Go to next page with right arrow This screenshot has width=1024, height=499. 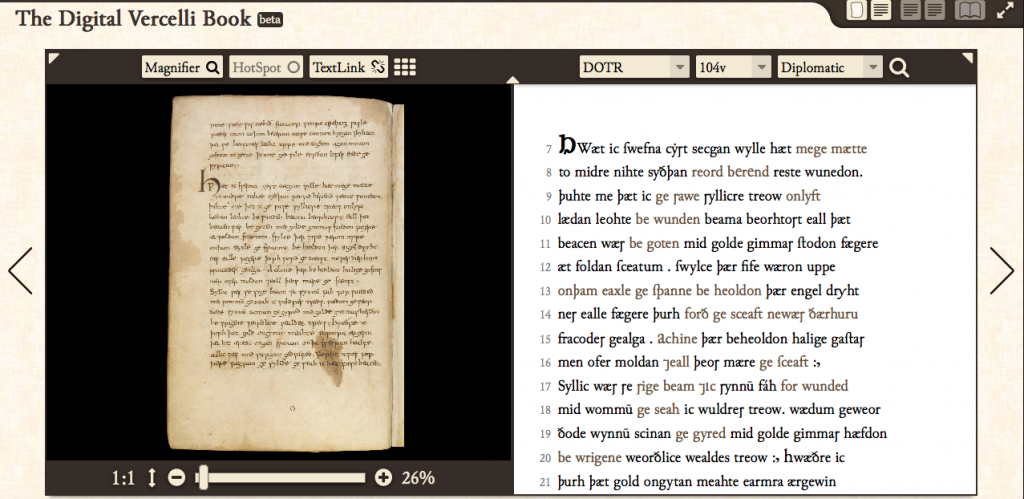point(1002,270)
